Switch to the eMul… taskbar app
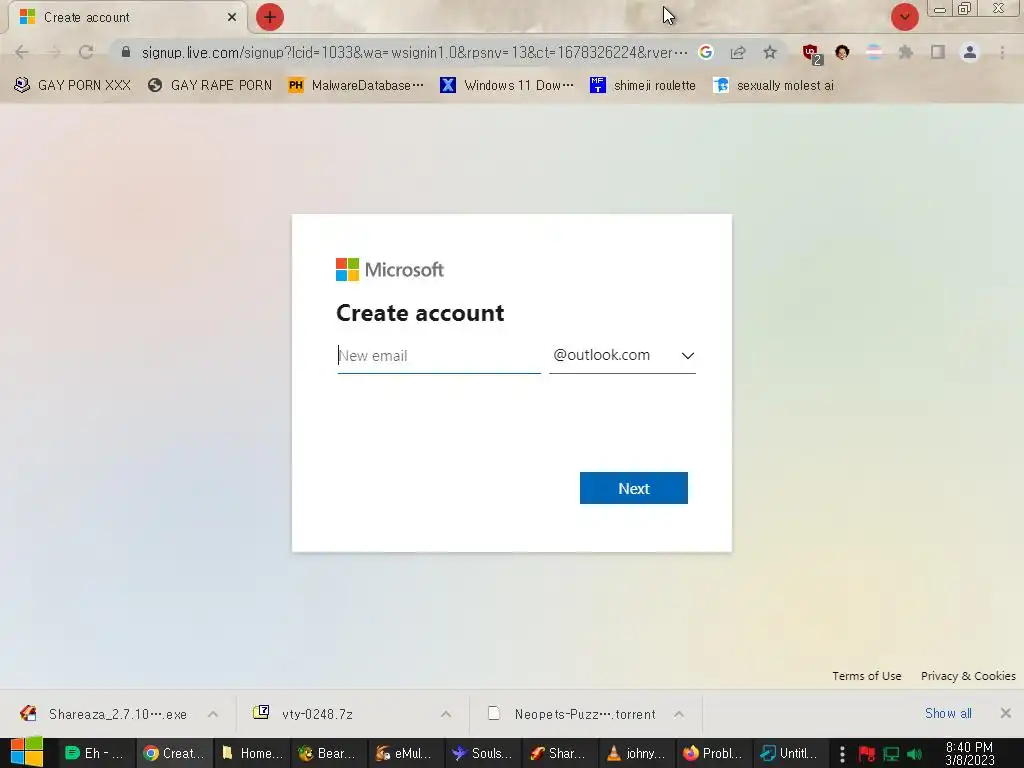Viewport: 1024px width, 768px height. click(406, 753)
